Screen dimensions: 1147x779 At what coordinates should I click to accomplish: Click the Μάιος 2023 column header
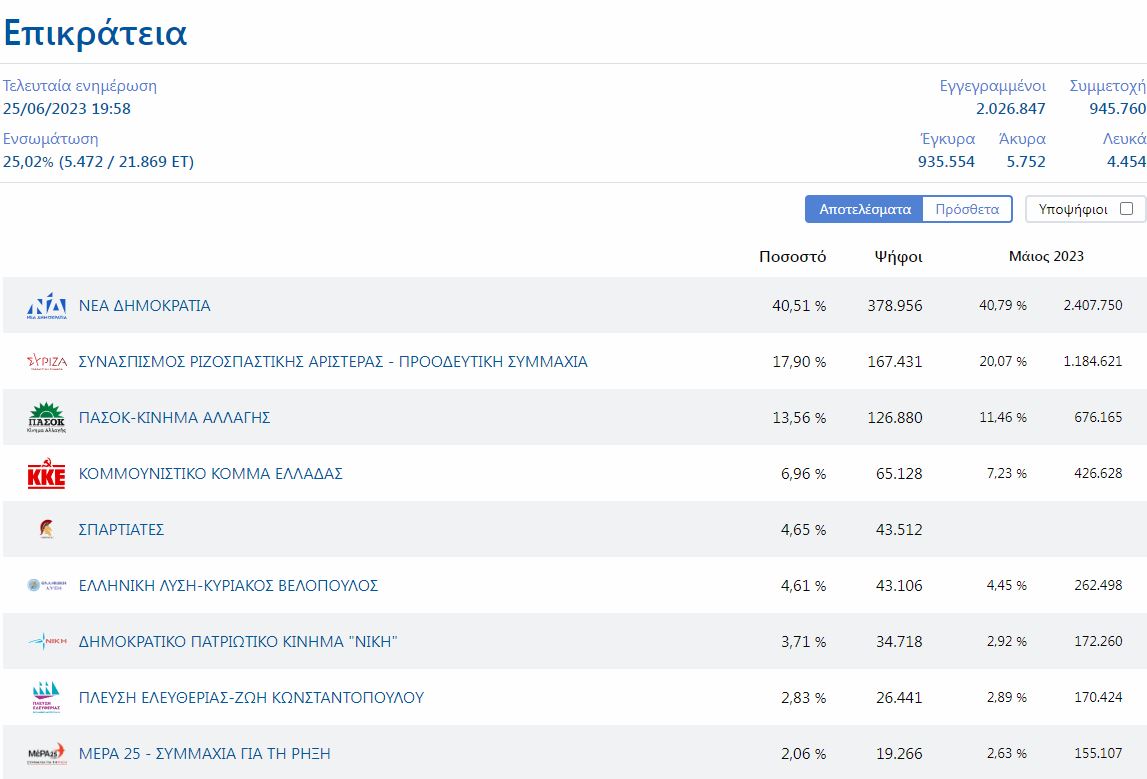coord(1046,256)
